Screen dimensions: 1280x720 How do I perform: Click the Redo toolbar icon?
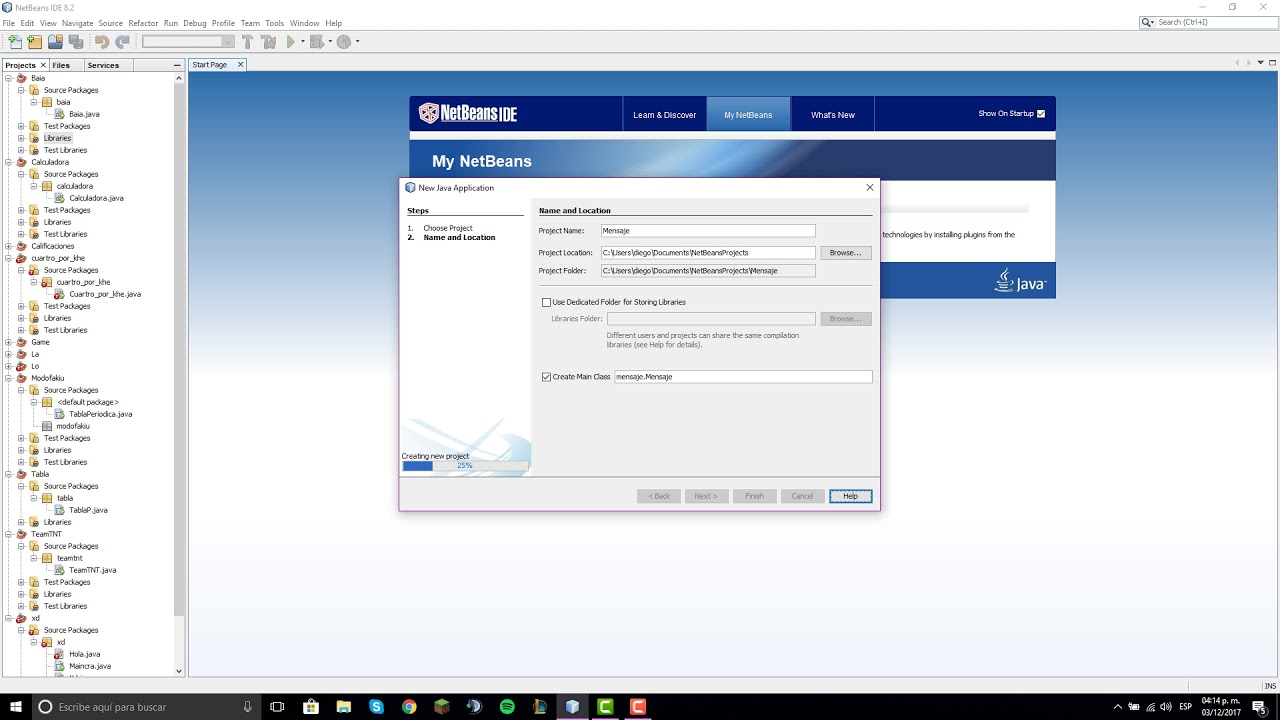[122, 42]
